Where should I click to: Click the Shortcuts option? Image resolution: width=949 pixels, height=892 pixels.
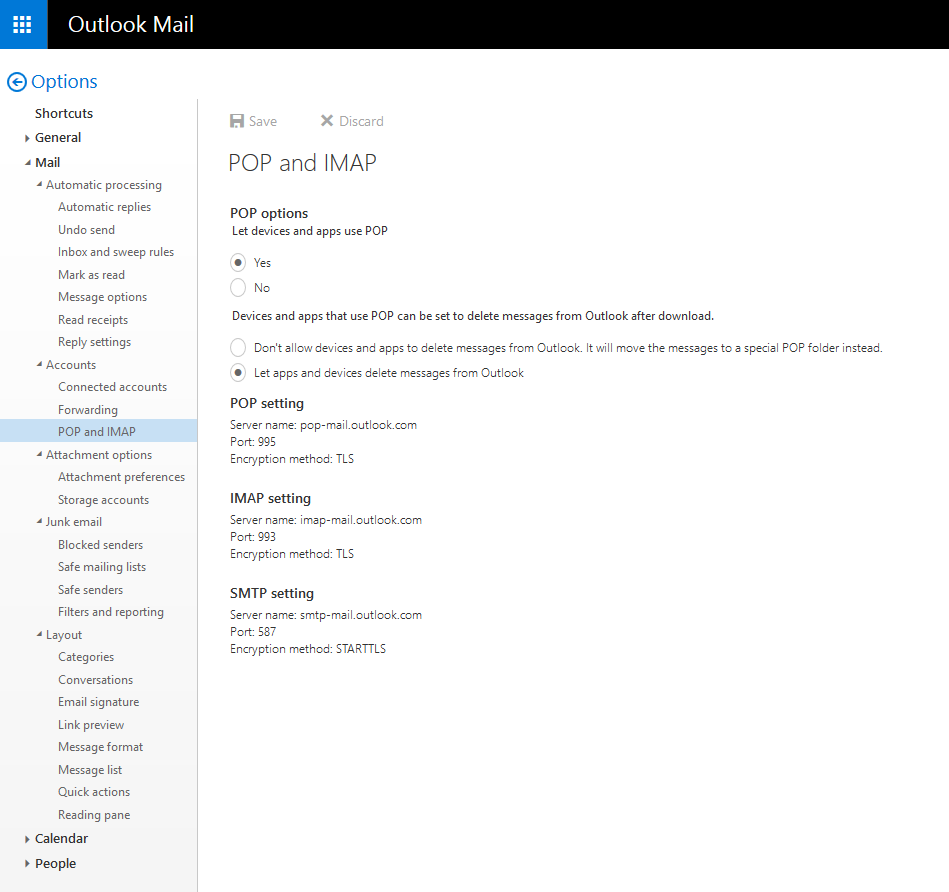tap(64, 114)
